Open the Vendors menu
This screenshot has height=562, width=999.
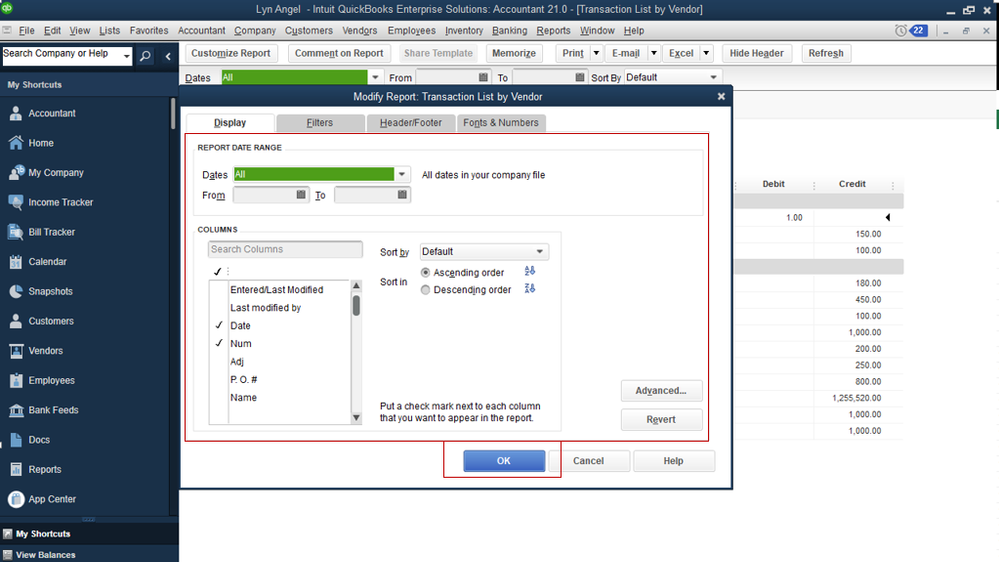pyautogui.click(x=359, y=31)
